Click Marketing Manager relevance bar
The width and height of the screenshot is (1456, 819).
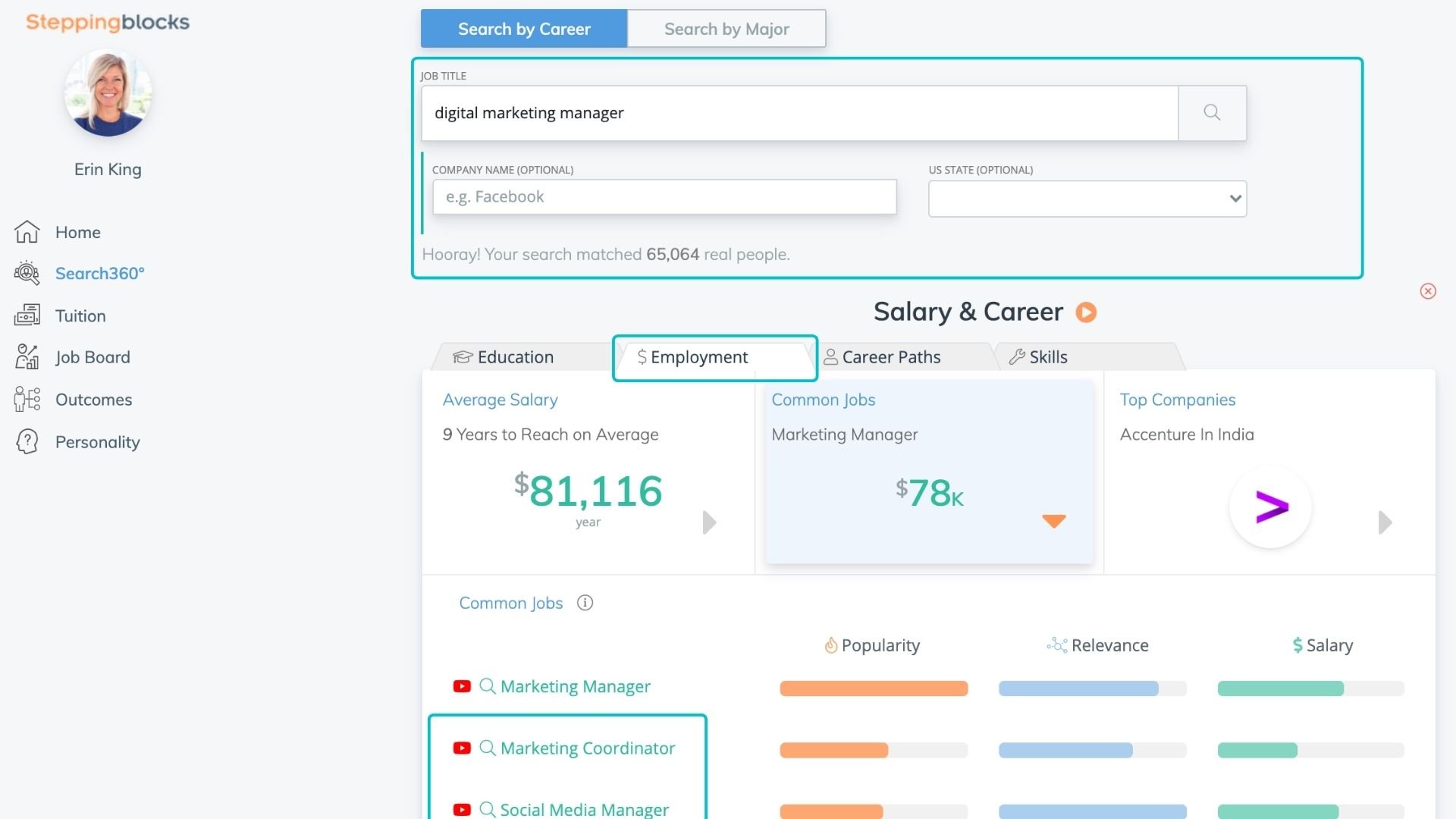pos(1092,689)
